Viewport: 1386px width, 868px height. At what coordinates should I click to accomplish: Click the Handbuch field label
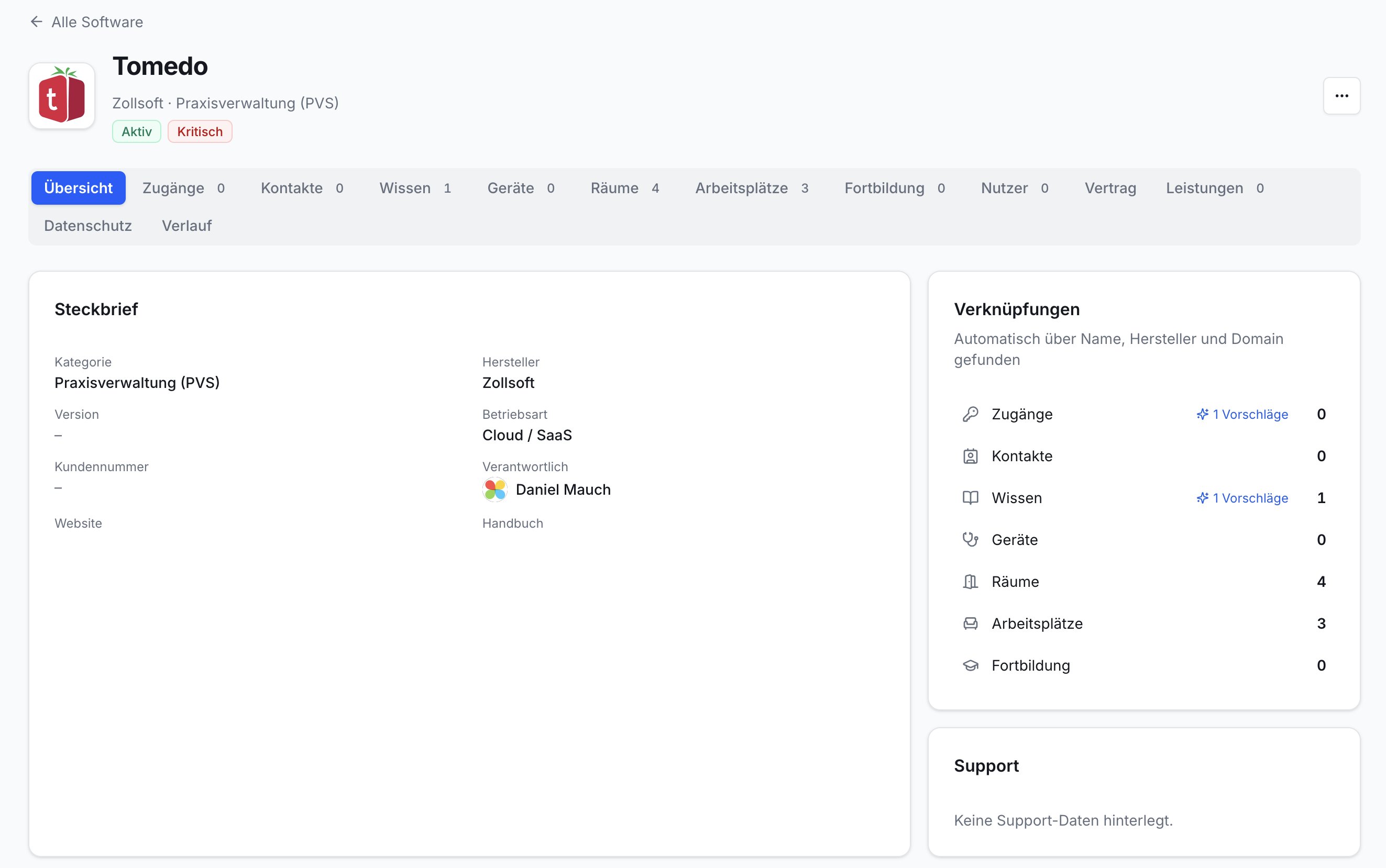(512, 523)
